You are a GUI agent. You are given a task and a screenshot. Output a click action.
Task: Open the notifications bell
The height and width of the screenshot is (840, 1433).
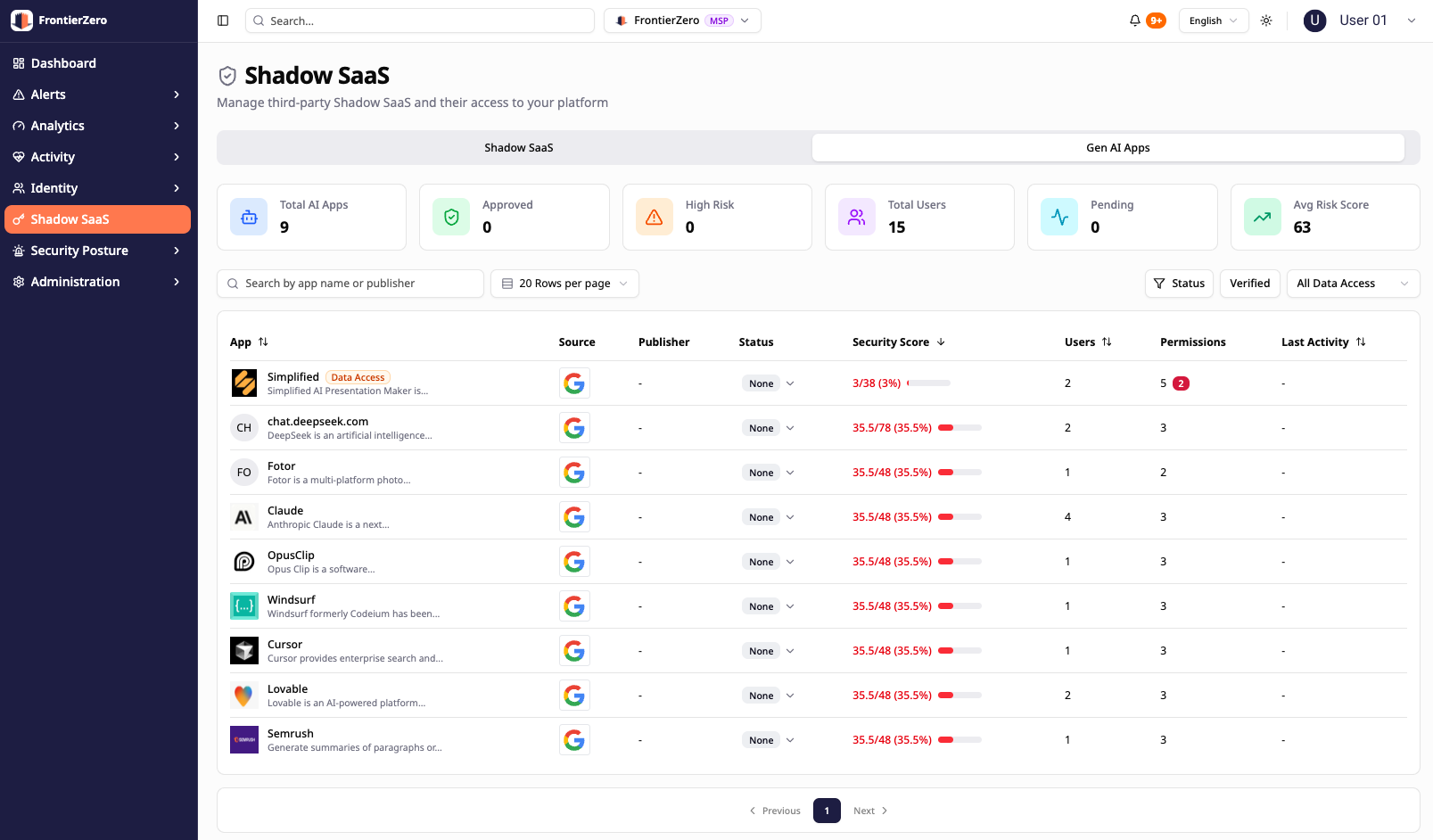pos(1134,21)
